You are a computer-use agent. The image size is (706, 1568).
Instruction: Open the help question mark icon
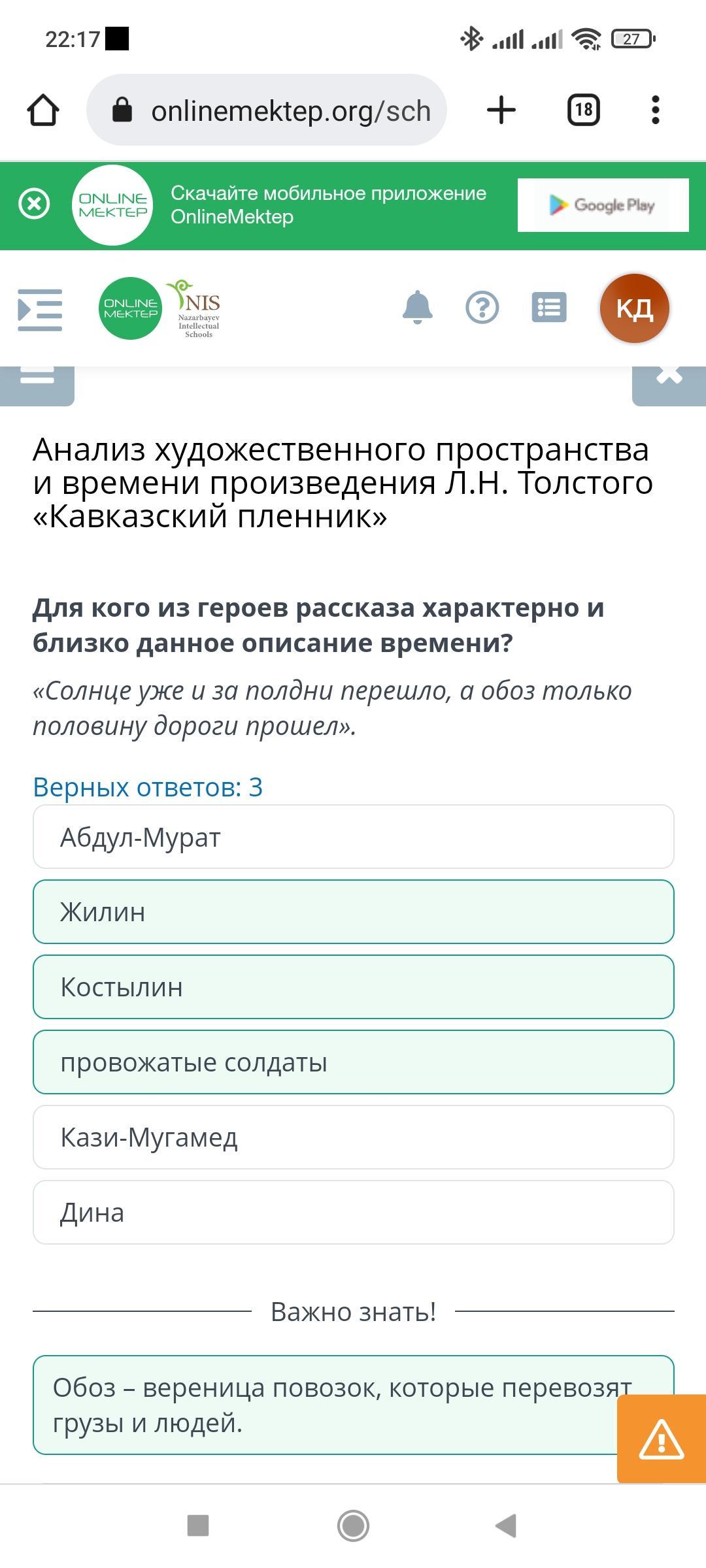click(482, 308)
